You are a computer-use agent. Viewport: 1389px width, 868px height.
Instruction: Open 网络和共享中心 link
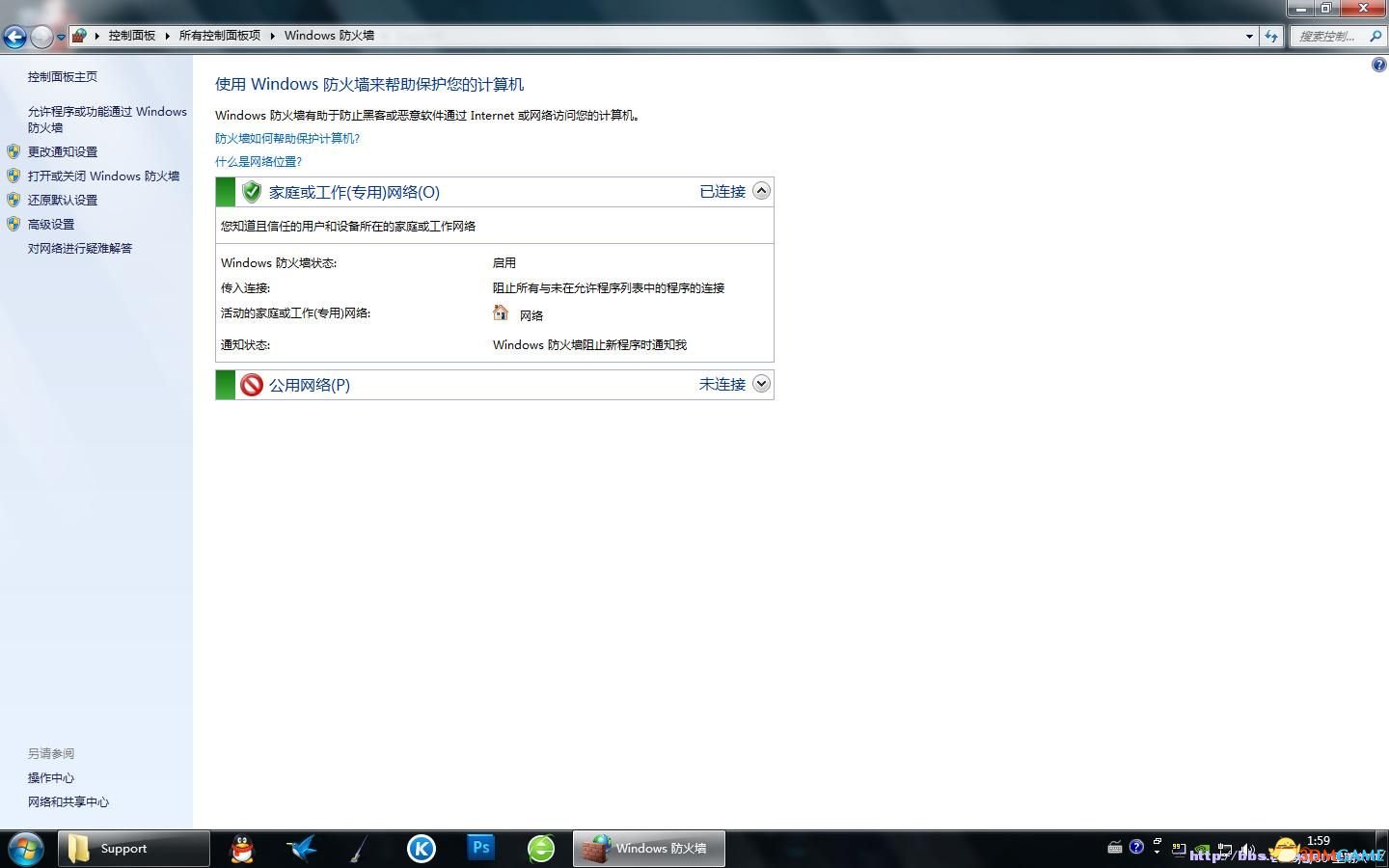(x=68, y=801)
